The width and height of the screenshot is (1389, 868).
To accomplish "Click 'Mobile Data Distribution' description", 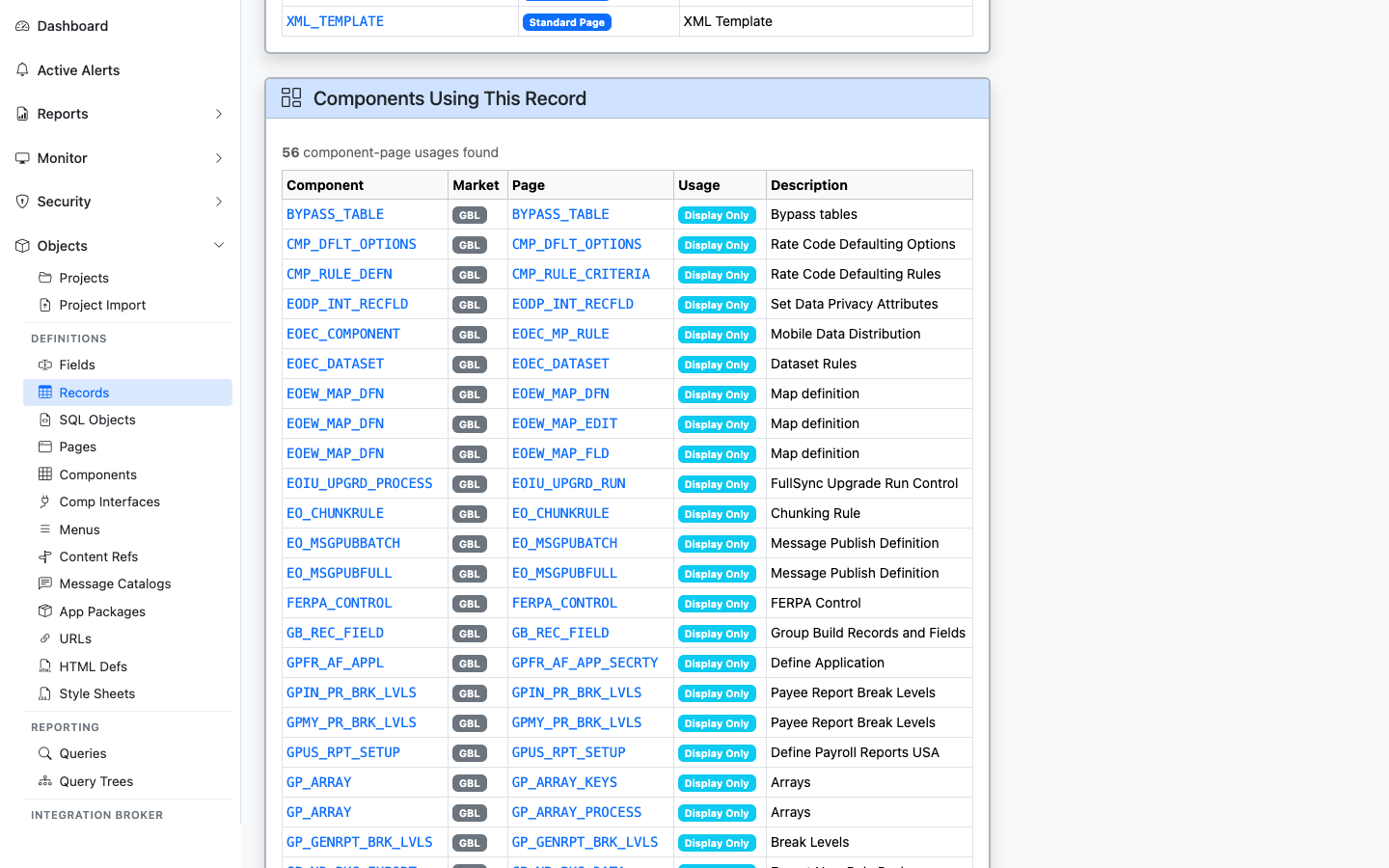I will coord(845,334).
